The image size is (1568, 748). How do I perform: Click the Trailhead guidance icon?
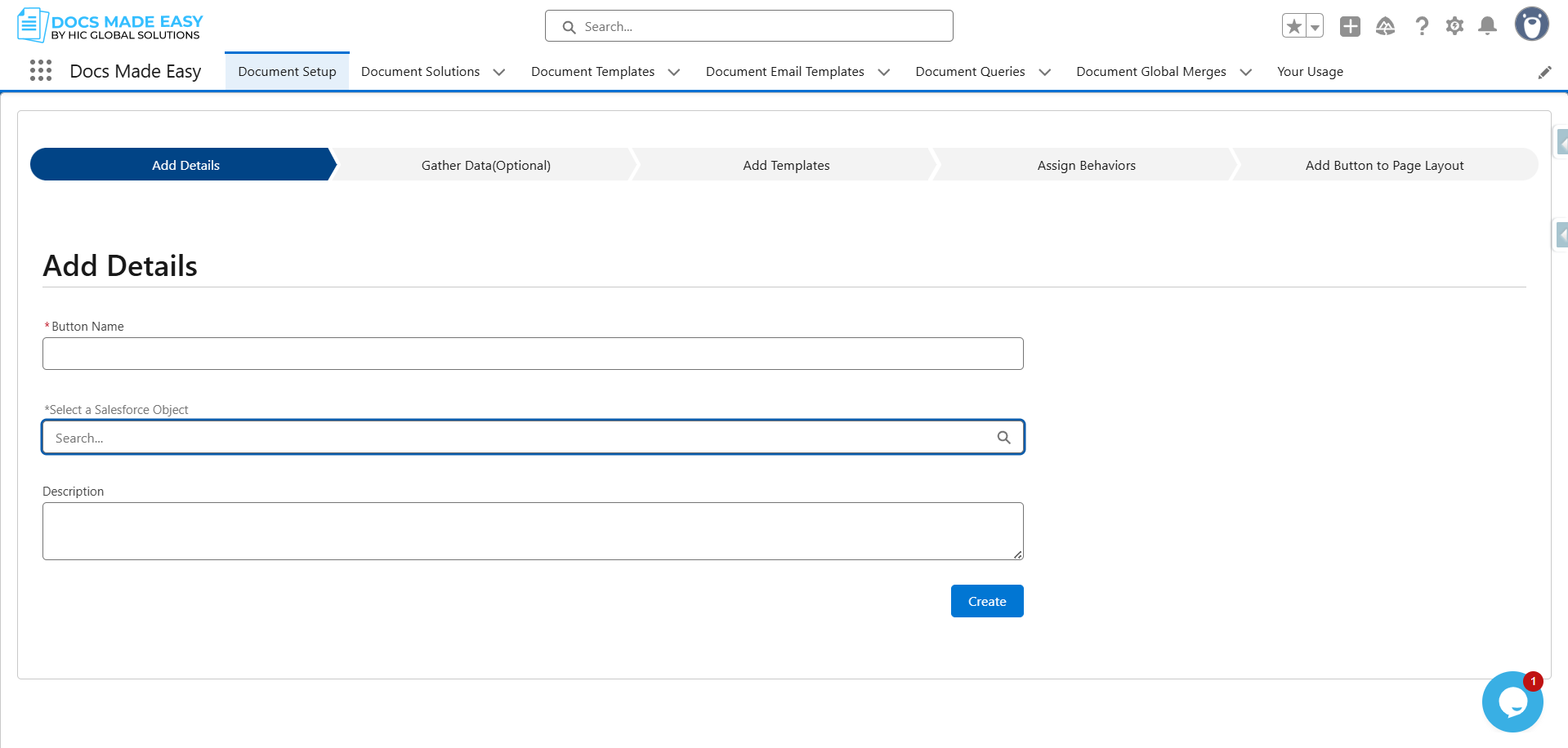point(1385,27)
